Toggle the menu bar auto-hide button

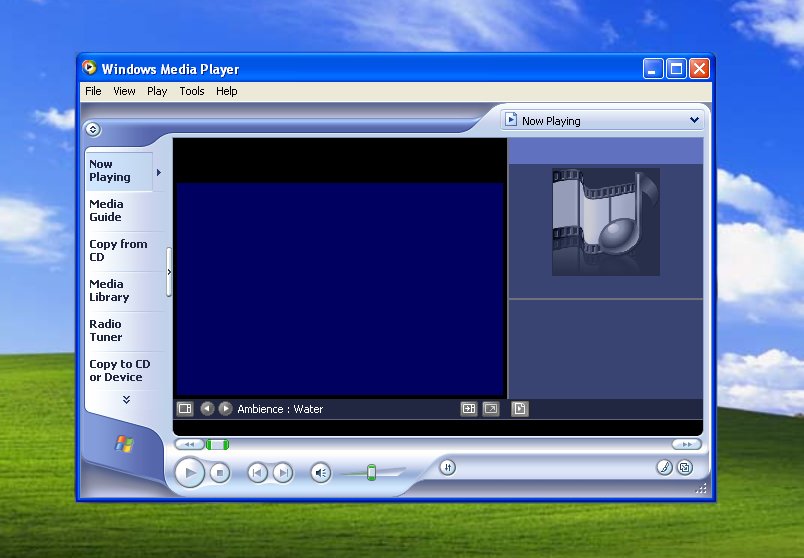(93, 129)
